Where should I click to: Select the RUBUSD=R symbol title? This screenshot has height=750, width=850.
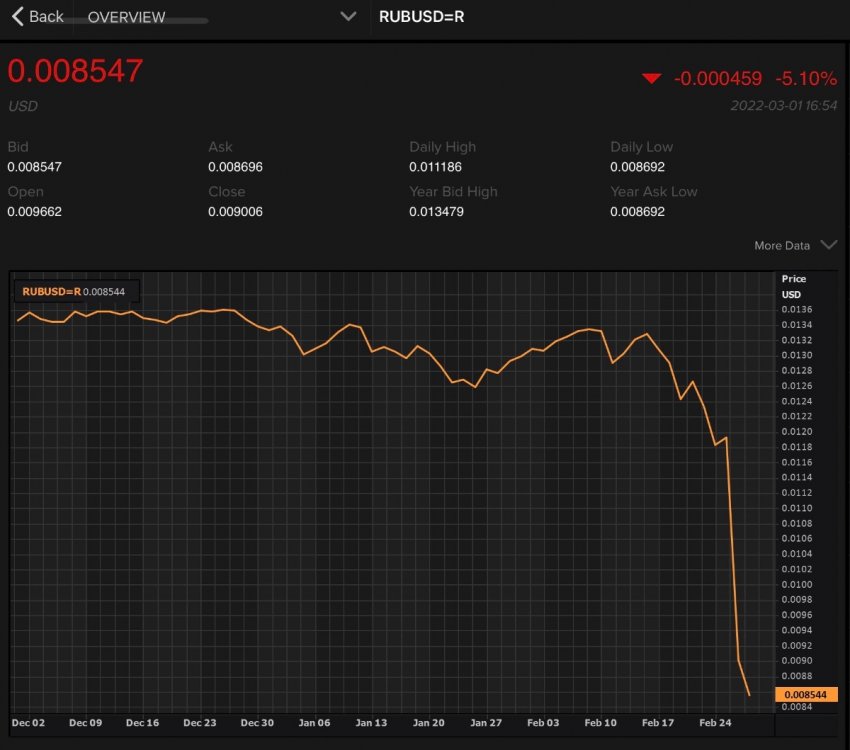(x=421, y=17)
